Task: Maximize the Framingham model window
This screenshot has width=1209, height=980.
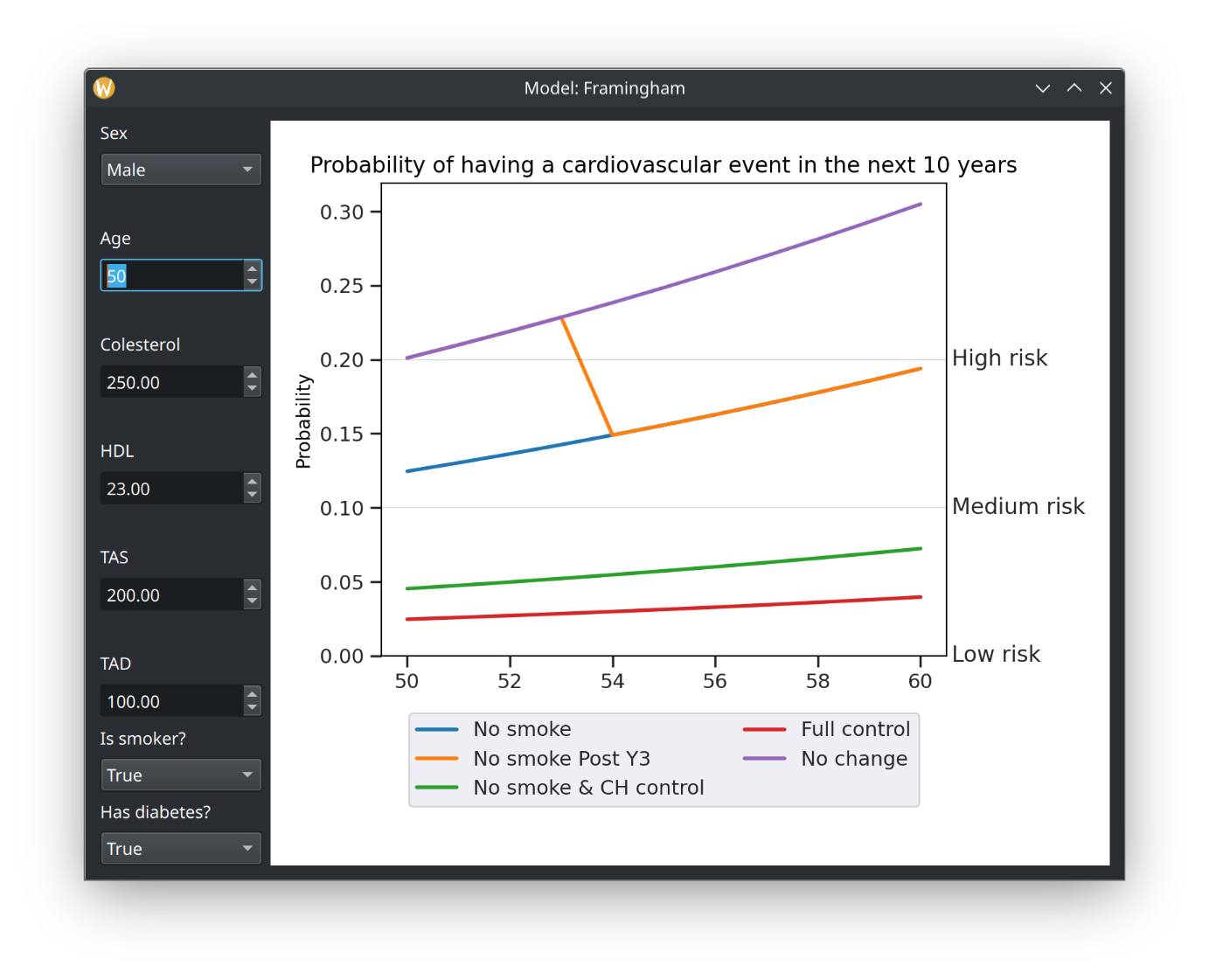Action: pyautogui.click(x=1074, y=88)
